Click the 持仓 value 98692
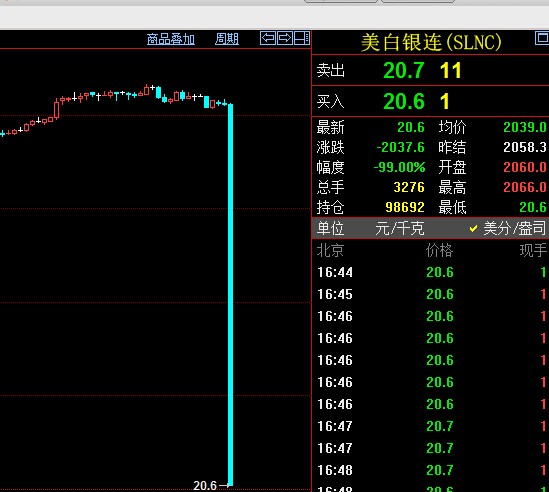 coord(405,207)
